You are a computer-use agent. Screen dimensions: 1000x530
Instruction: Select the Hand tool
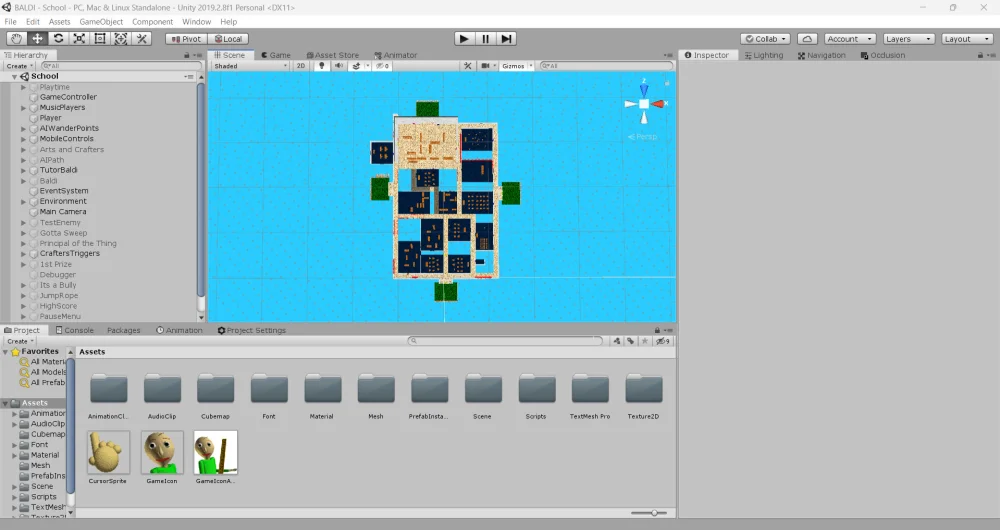(x=16, y=38)
